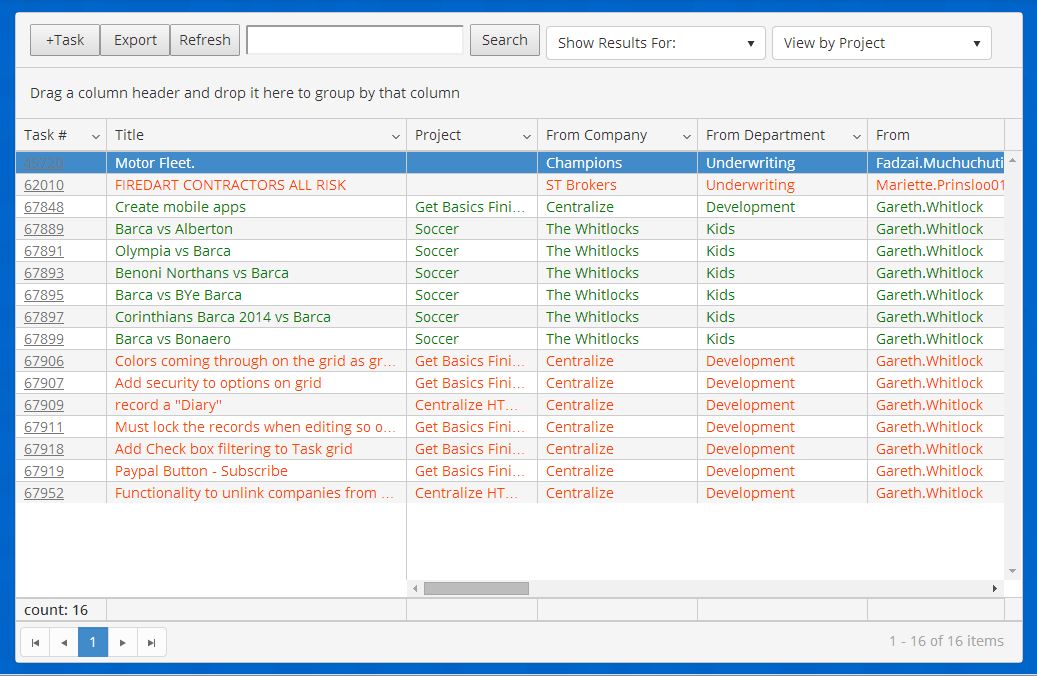Screen dimensions: 1037x676
Task: Open the From Department column menu arrow
Action: (x=856, y=136)
